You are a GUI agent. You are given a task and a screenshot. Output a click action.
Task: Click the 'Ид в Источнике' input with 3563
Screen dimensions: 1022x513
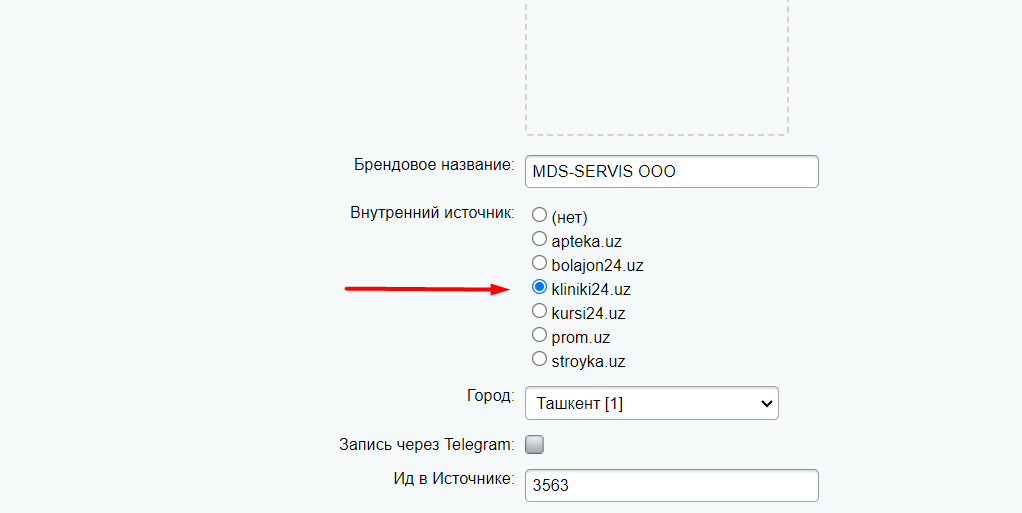pyautogui.click(x=671, y=486)
